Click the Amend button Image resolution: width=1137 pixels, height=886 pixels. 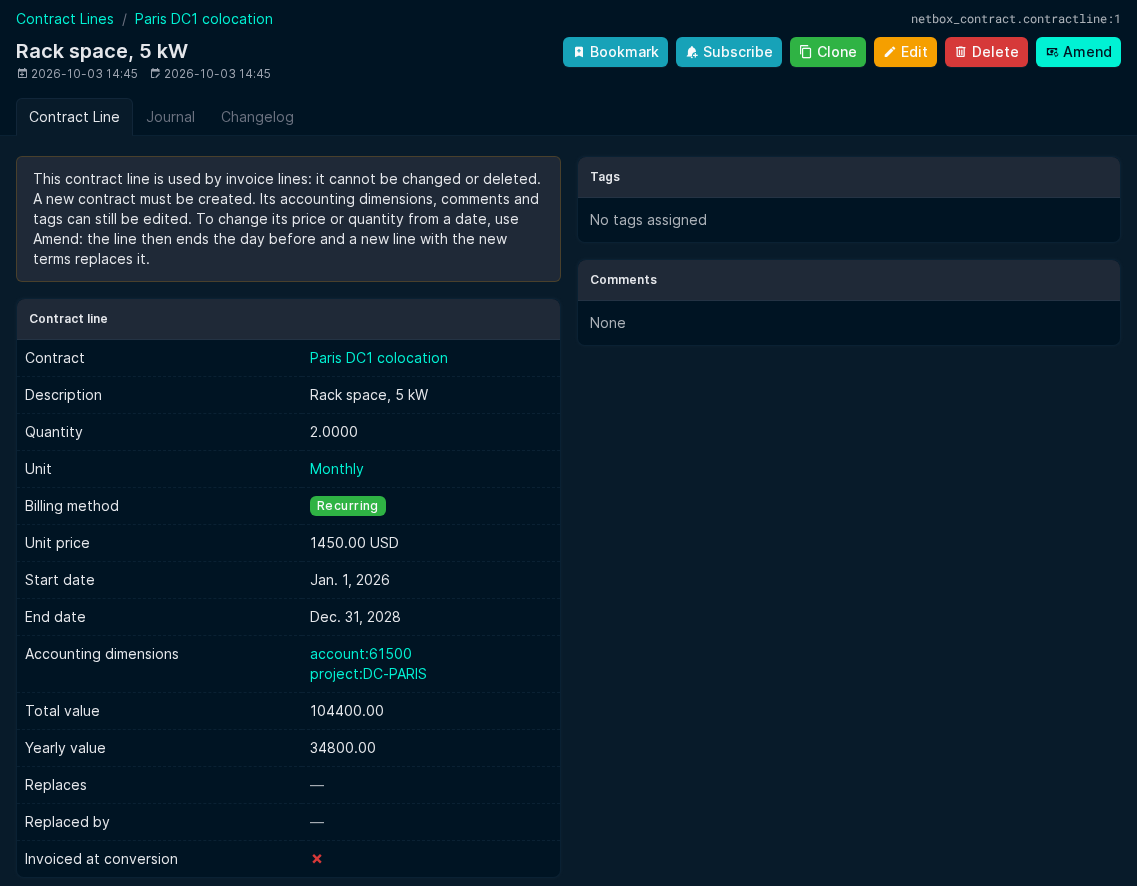point(1078,52)
